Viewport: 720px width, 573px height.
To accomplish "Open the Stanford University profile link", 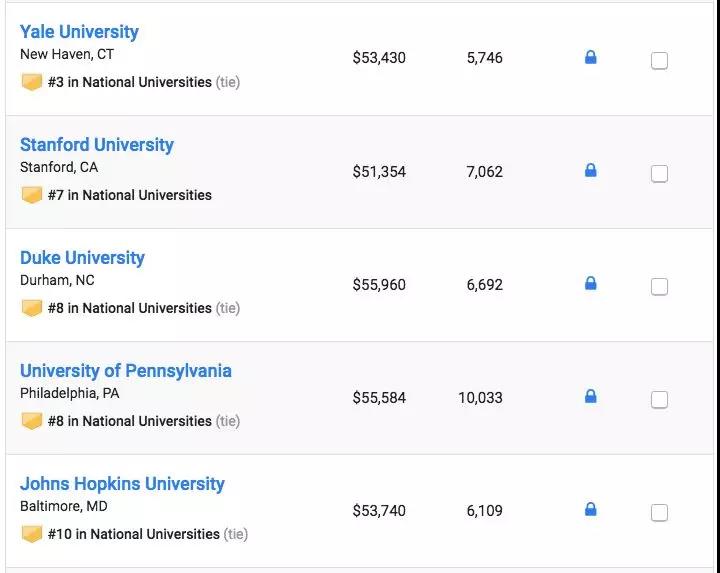I will click(97, 145).
